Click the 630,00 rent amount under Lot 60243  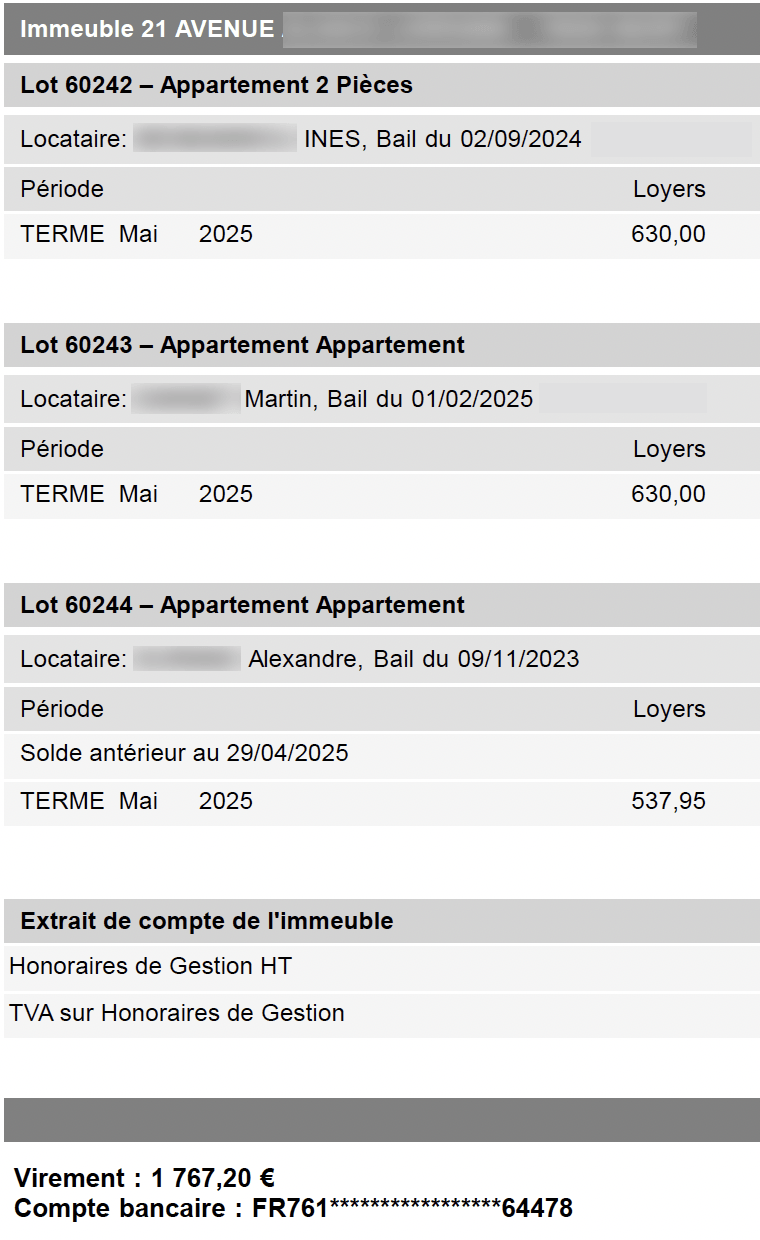[668, 494]
